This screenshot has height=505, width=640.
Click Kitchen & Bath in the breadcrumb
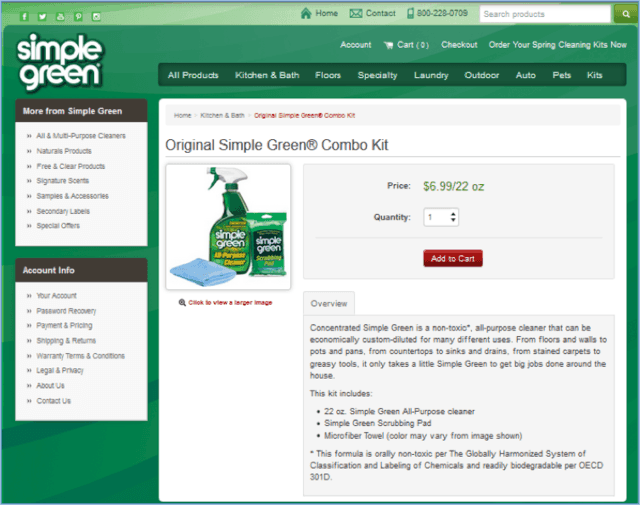click(x=222, y=116)
